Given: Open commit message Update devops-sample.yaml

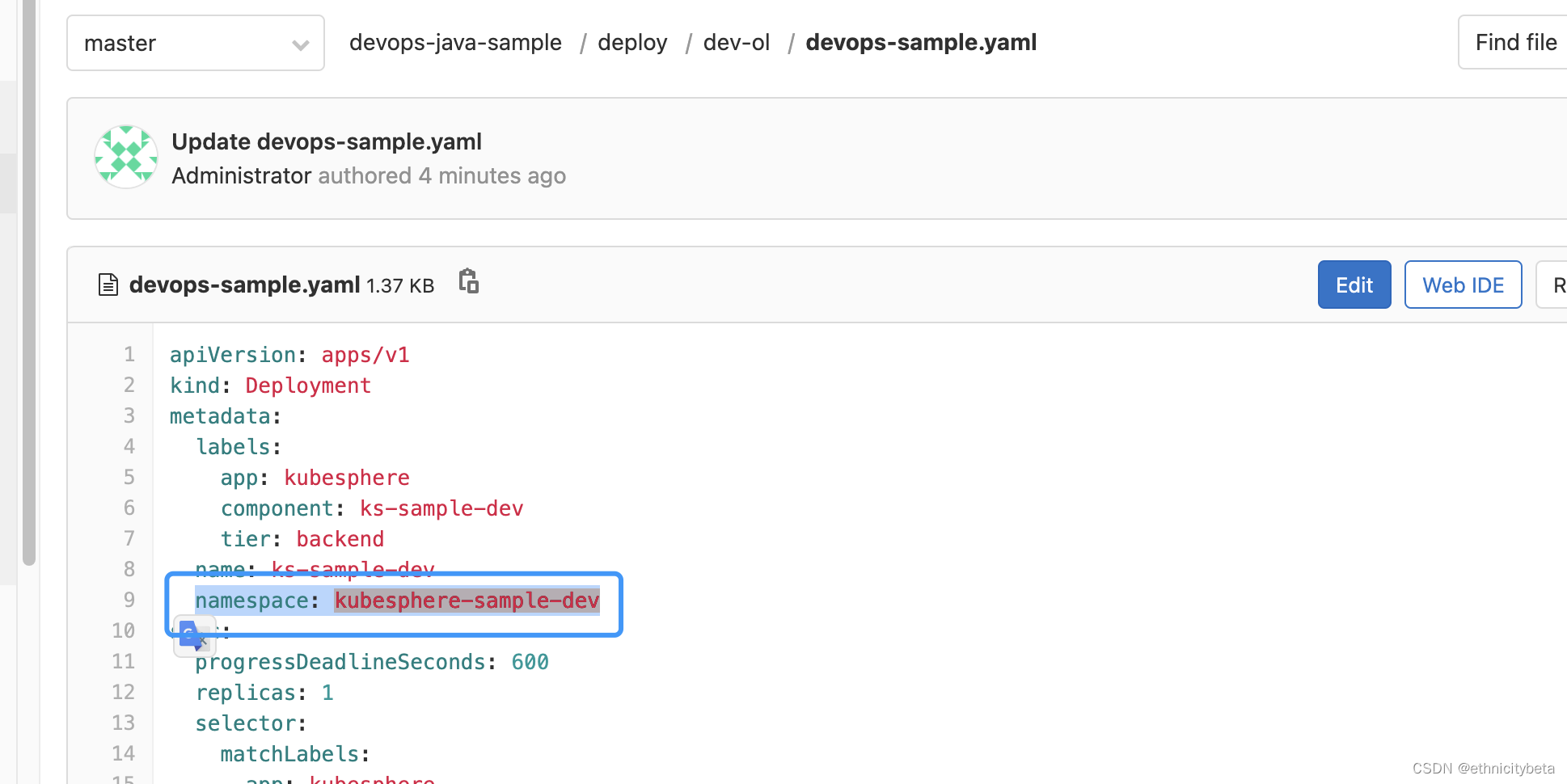Looking at the screenshot, I should tap(327, 141).
